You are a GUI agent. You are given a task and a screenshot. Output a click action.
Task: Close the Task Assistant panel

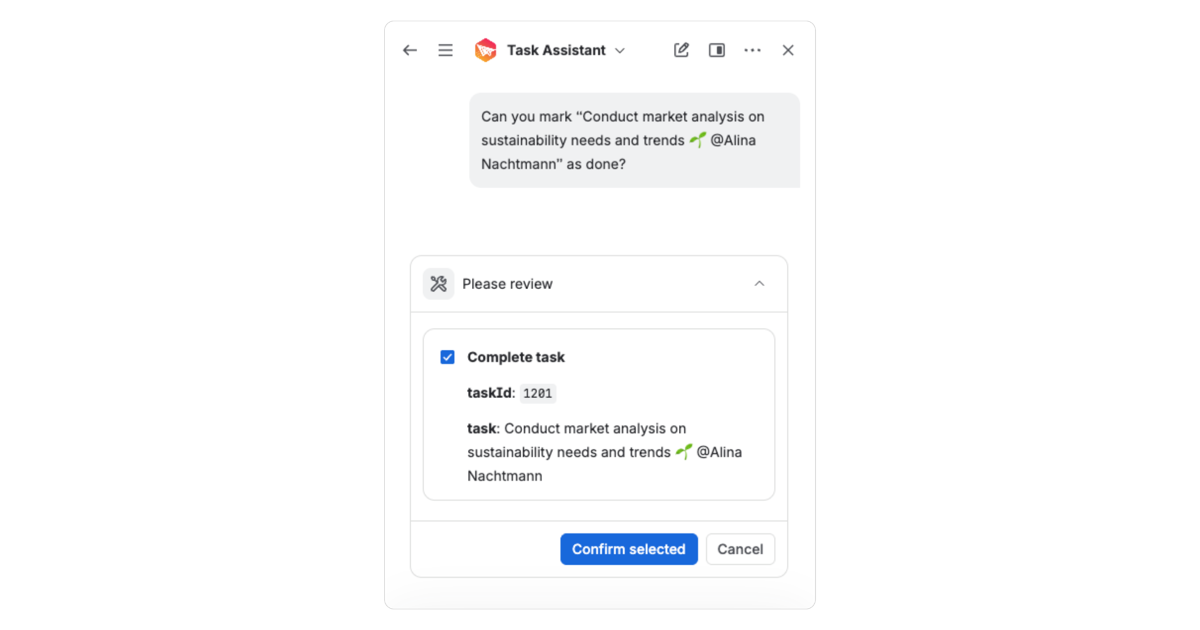pos(788,50)
